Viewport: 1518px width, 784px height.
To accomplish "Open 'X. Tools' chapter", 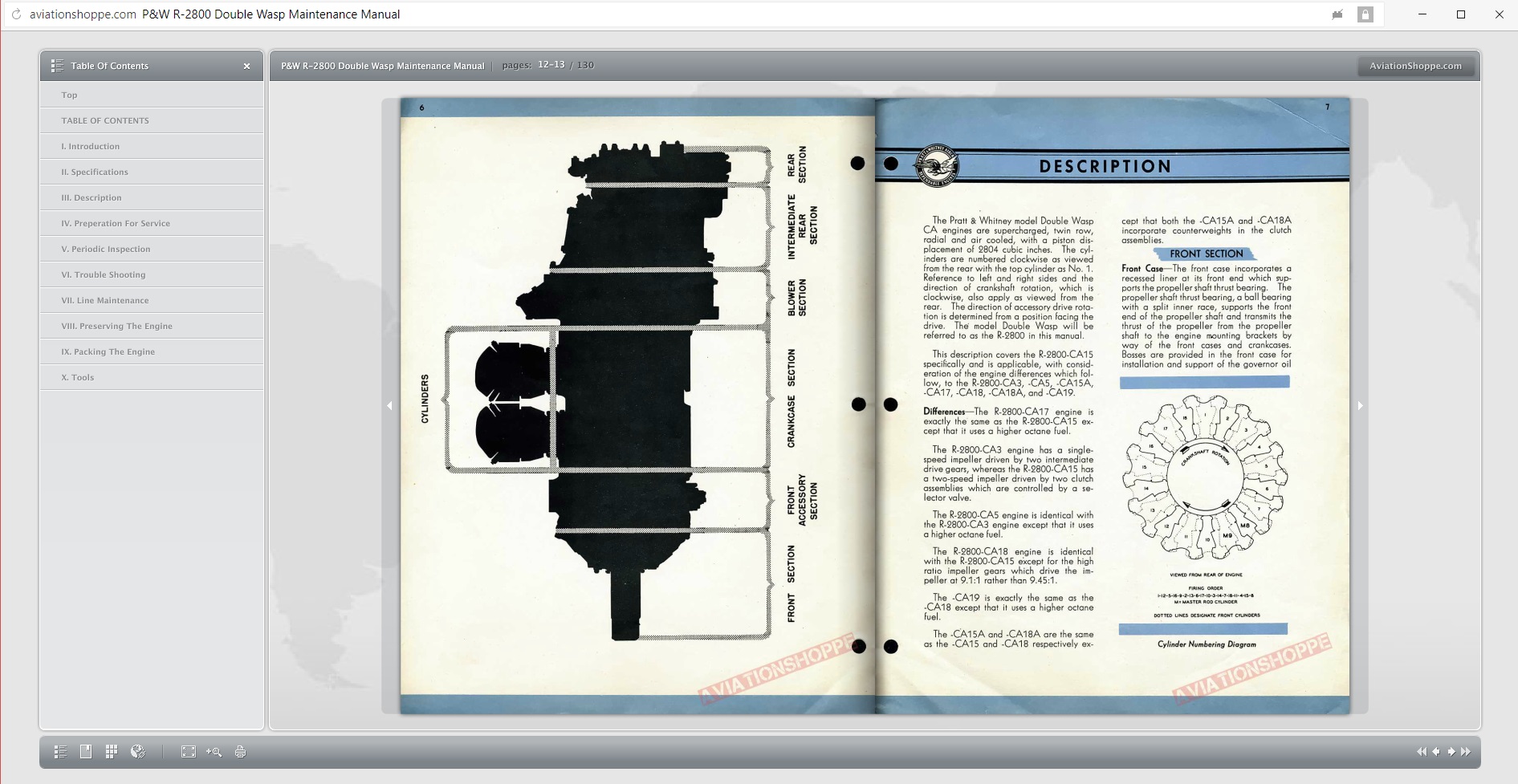I will coord(152,377).
